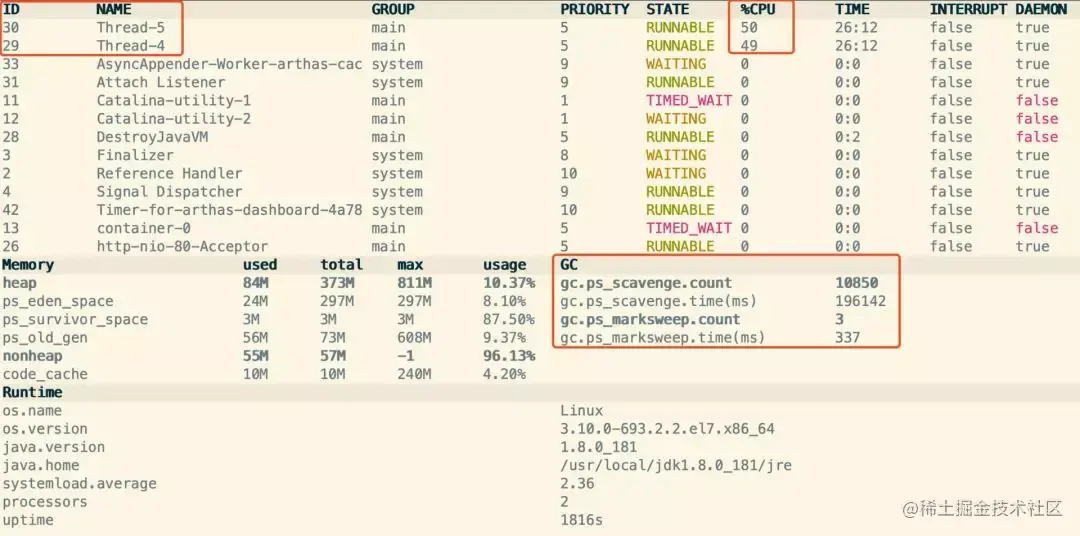Select the DestroyJavaVM thread name
The height and width of the screenshot is (536, 1080).
point(152,137)
